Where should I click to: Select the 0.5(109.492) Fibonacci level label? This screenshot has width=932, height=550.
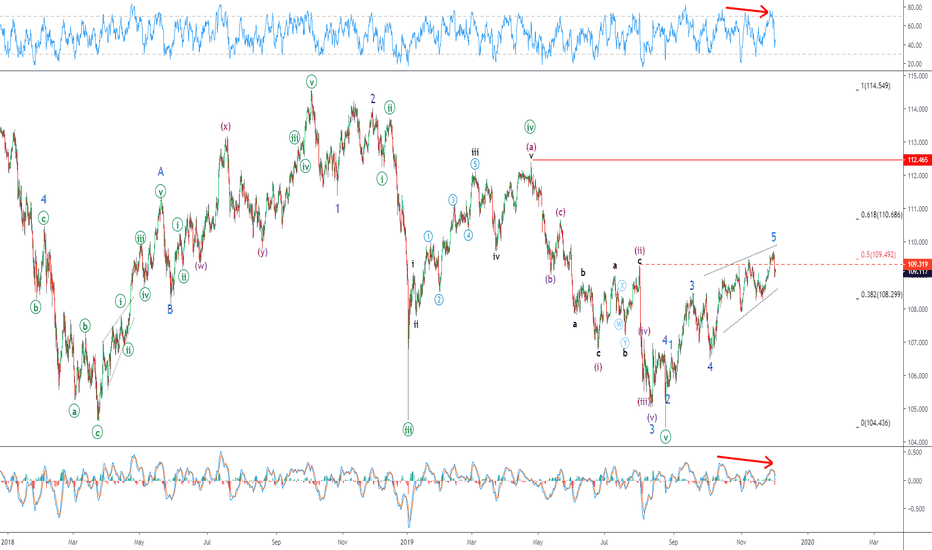pyautogui.click(x=880, y=254)
